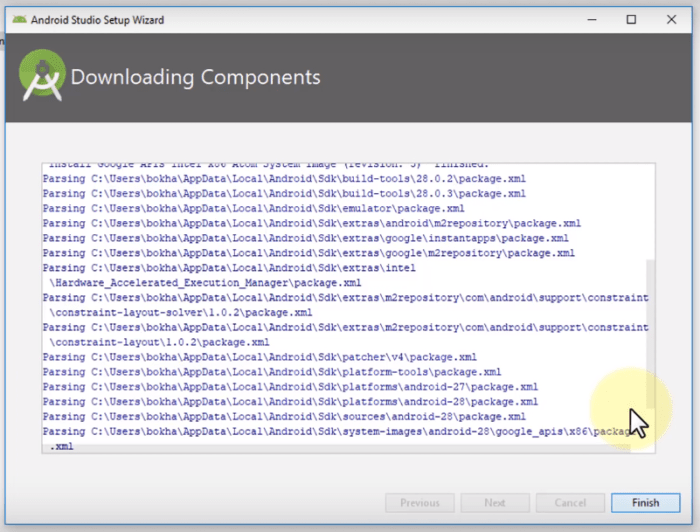This screenshot has height=532, width=700.
Task: Click the system-images\android-28 google_apis log line
Action: (x=337, y=432)
